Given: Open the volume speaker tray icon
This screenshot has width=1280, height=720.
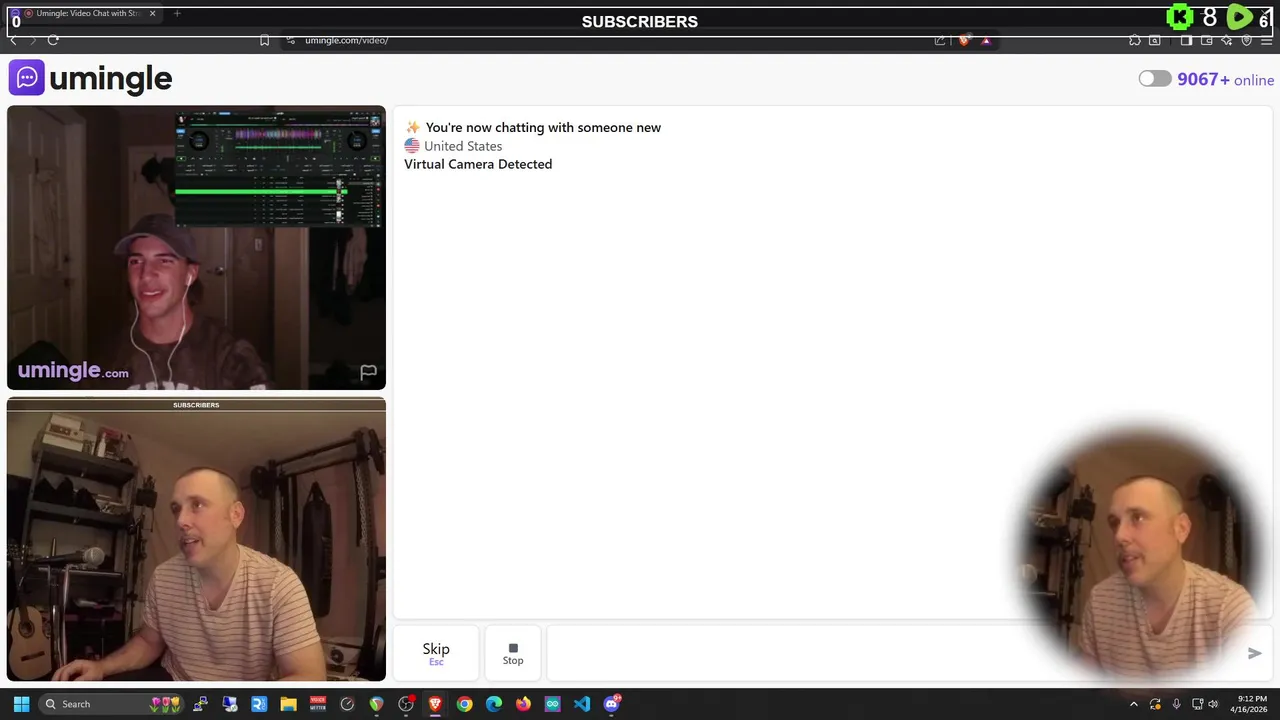Looking at the screenshot, I should point(1213,704).
